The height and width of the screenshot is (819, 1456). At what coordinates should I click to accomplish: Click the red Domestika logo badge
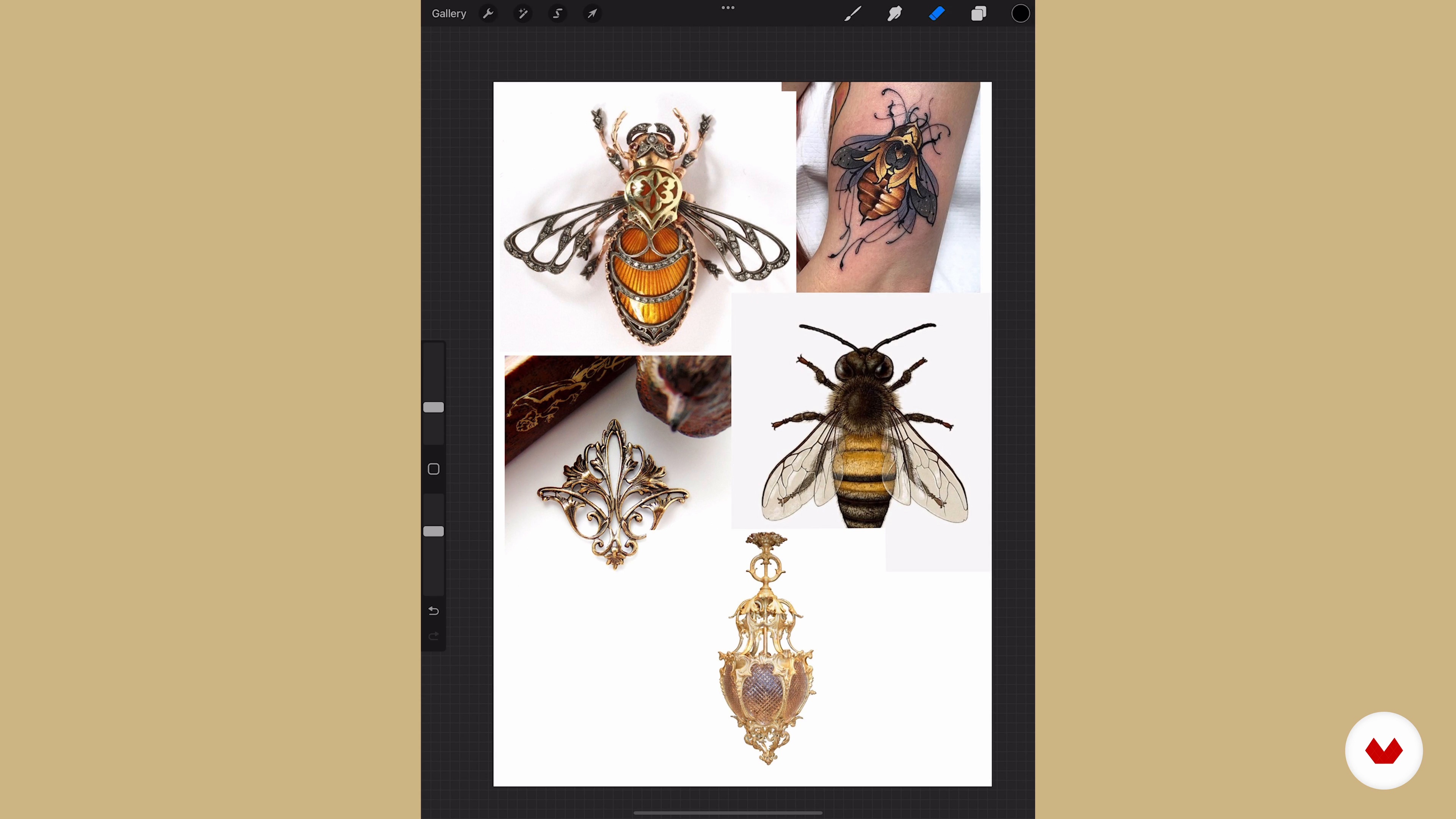click(1384, 751)
